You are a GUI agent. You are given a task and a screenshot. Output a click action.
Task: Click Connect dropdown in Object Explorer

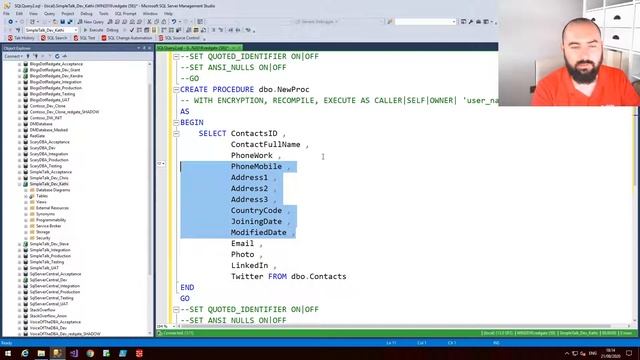13,56
